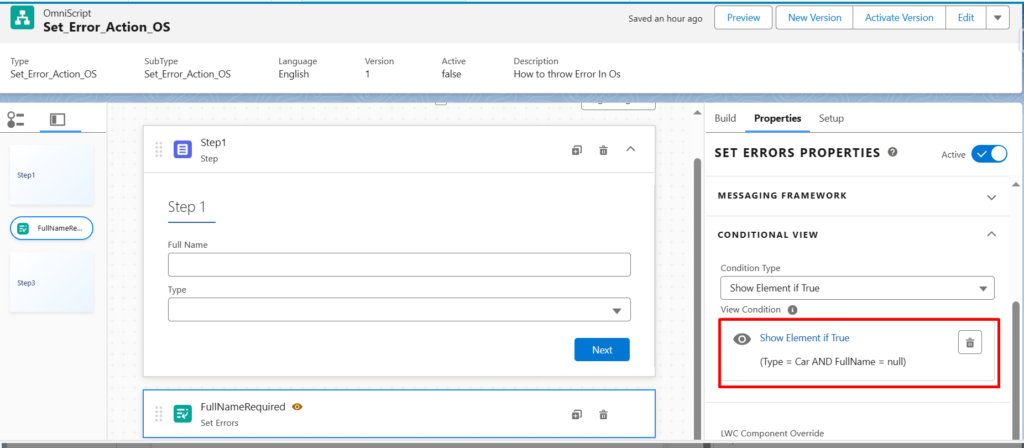The width and height of the screenshot is (1024, 448).
Task: Click the View Condition info icon
Action: (x=792, y=310)
